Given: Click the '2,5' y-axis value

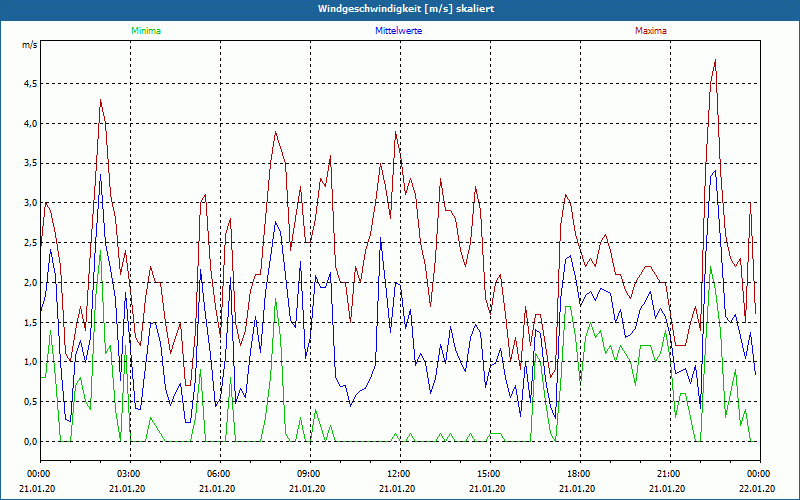Looking at the screenshot, I should (x=31, y=243).
